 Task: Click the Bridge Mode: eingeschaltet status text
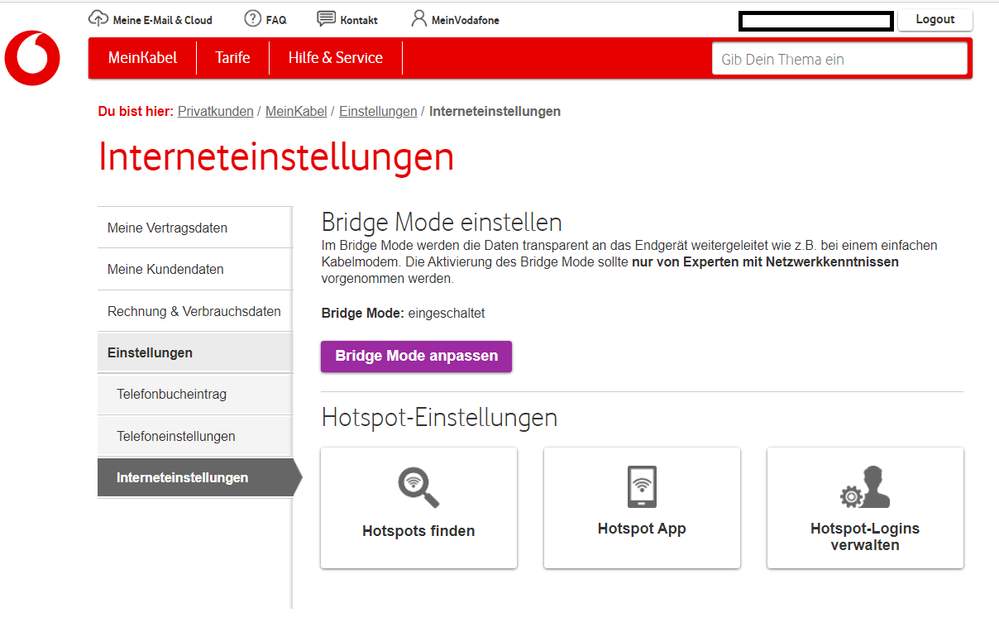[x=403, y=313]
